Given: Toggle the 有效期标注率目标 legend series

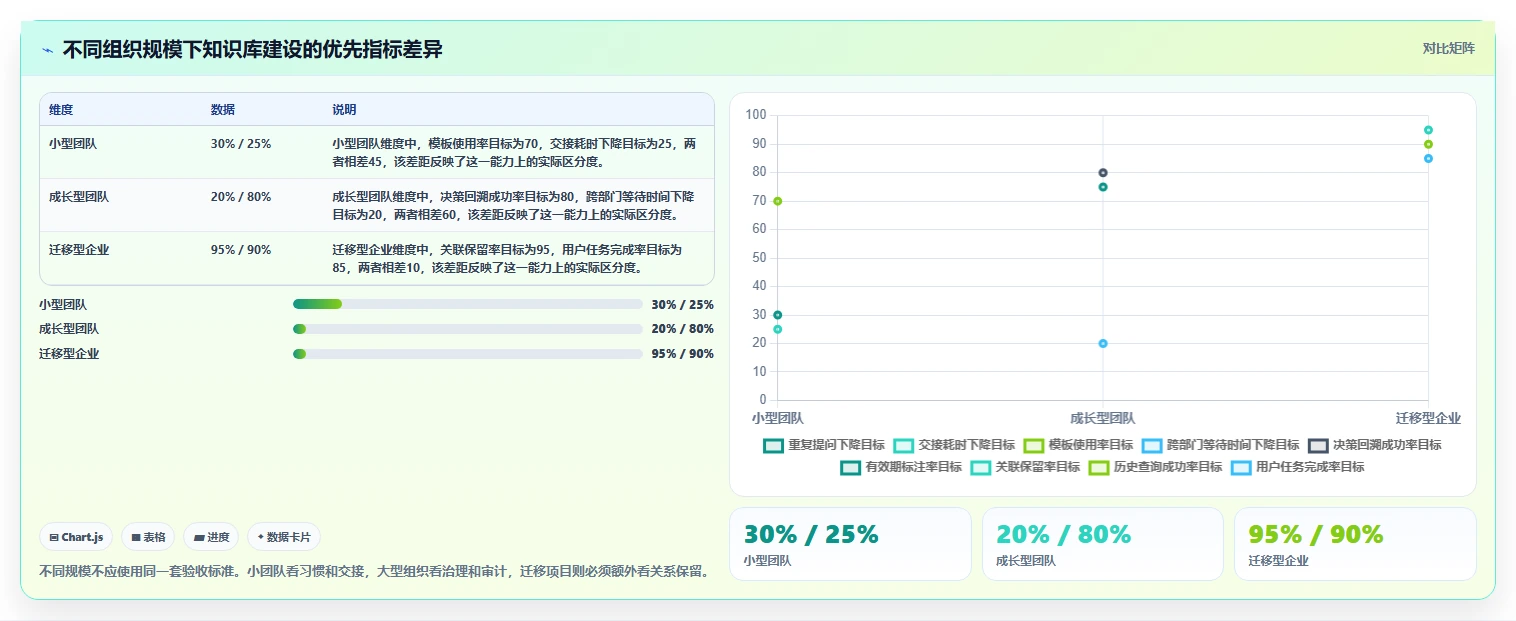Looking at the screenshot, I should point(901,467).
